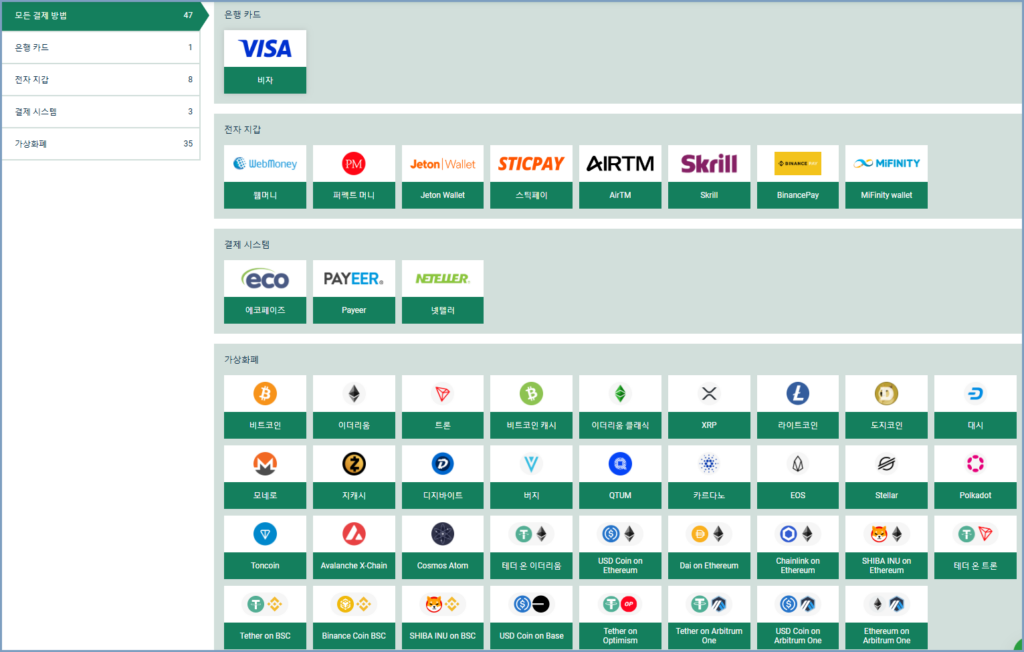Choose USD Coin on Ethereum

[620, 547]
